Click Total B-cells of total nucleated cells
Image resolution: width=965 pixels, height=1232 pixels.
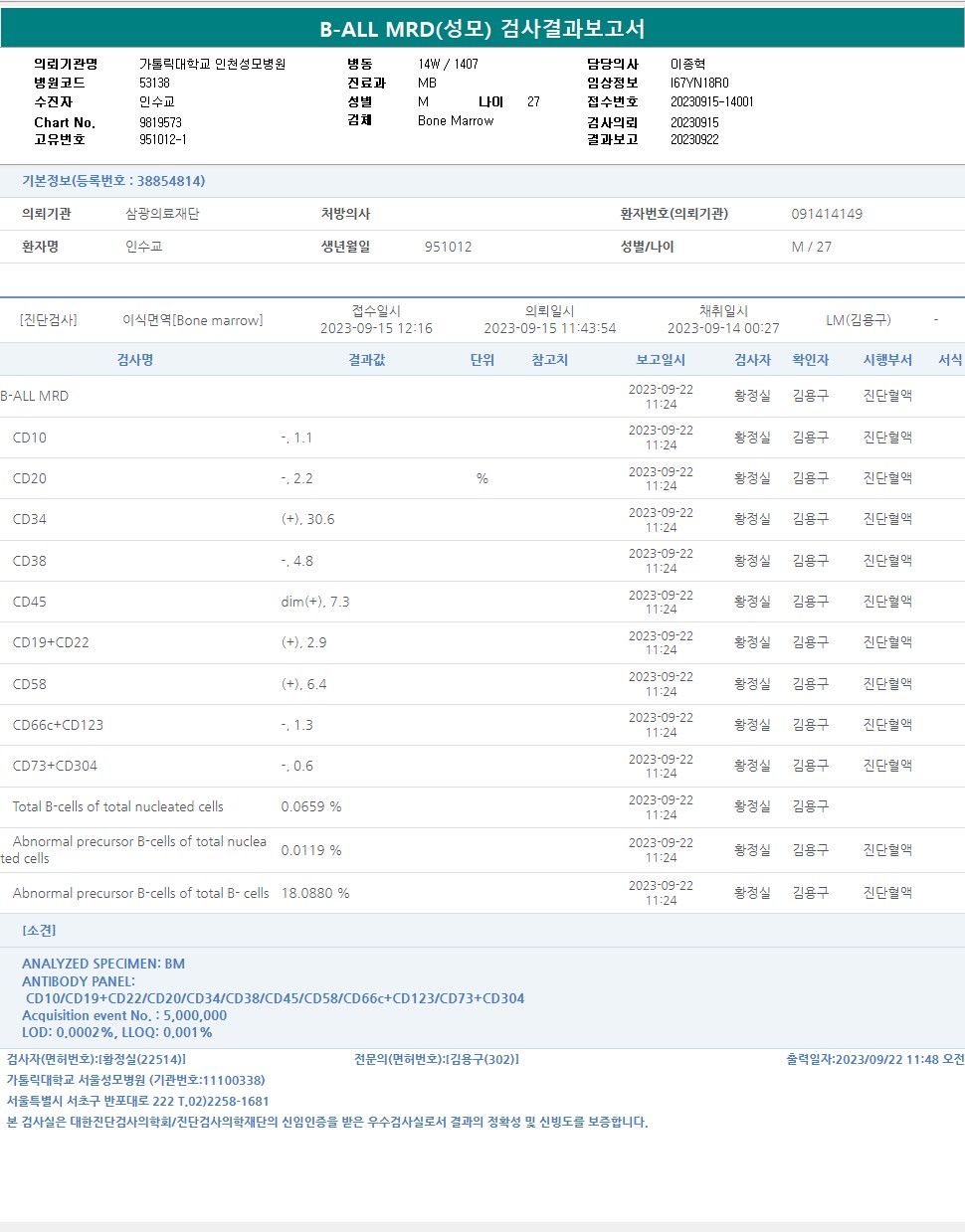[117, 806]
